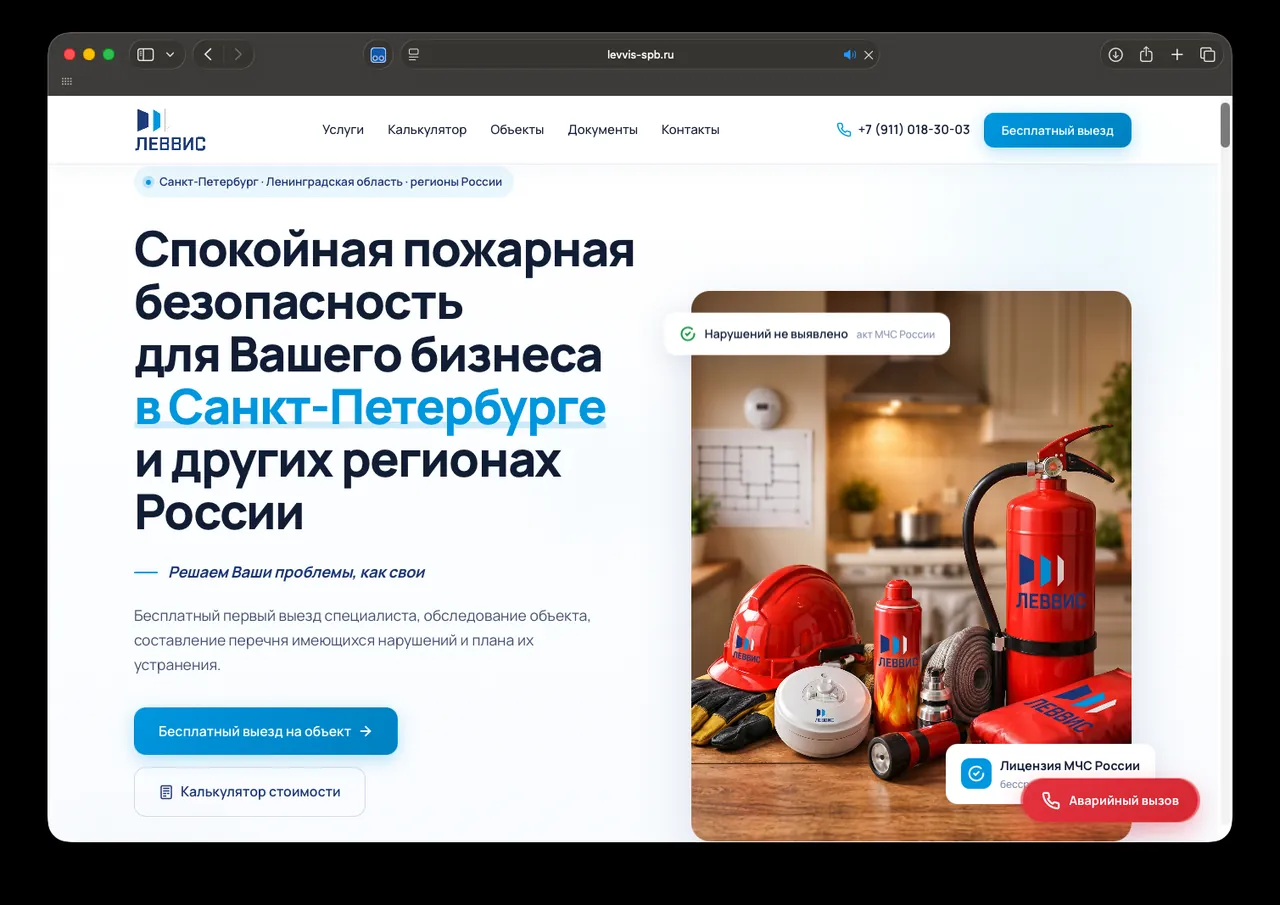Open the Объекты menu item
1280x905 pixels.
click(517, 130)
